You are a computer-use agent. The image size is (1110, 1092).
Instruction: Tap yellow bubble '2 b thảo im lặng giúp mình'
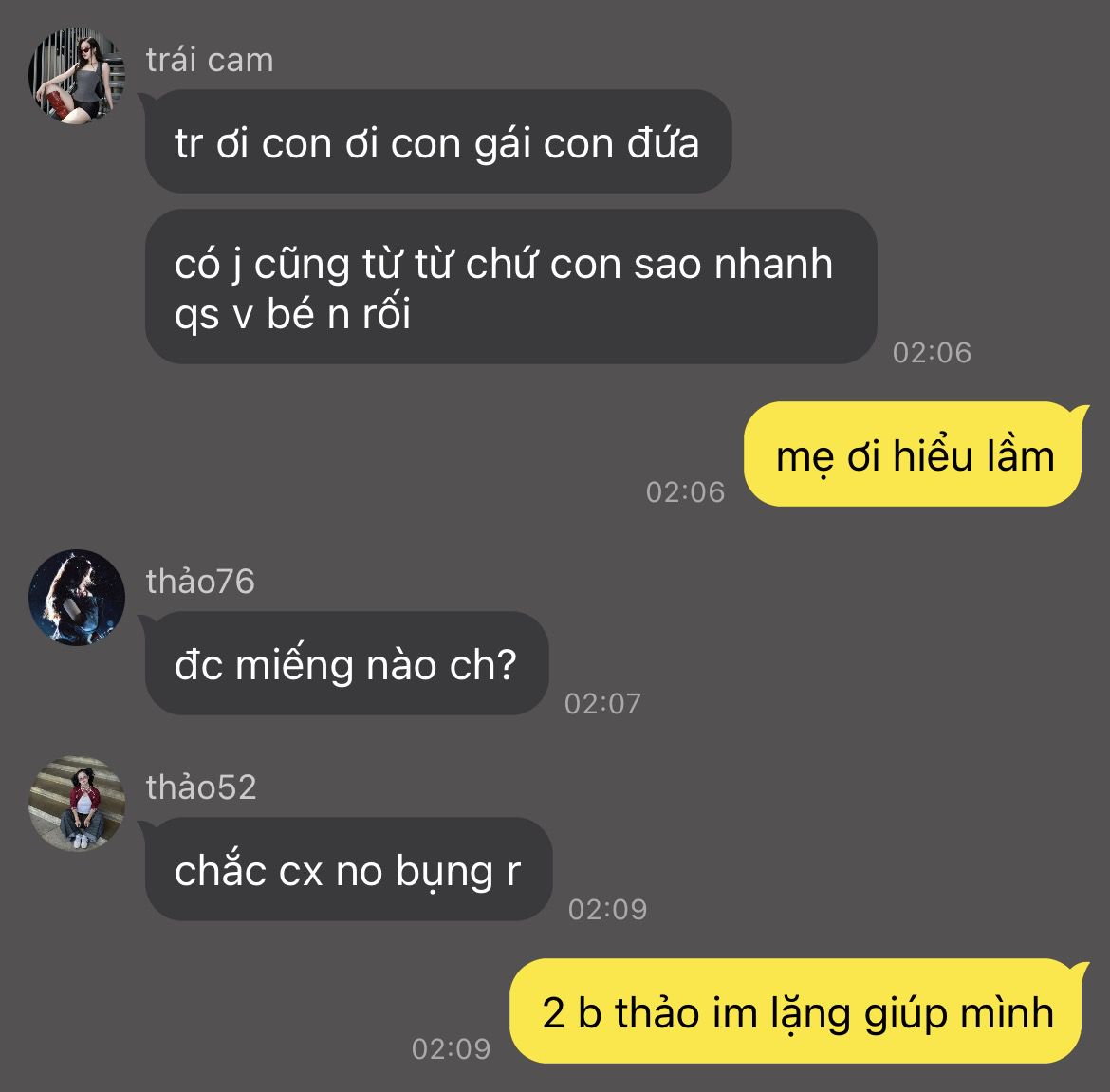(798, 1011)
